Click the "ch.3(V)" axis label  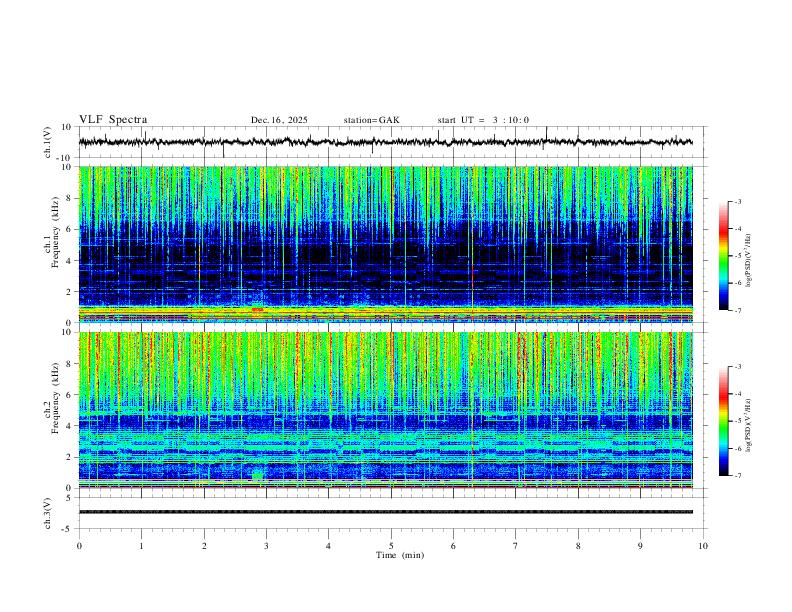click(x=48, y=513)
